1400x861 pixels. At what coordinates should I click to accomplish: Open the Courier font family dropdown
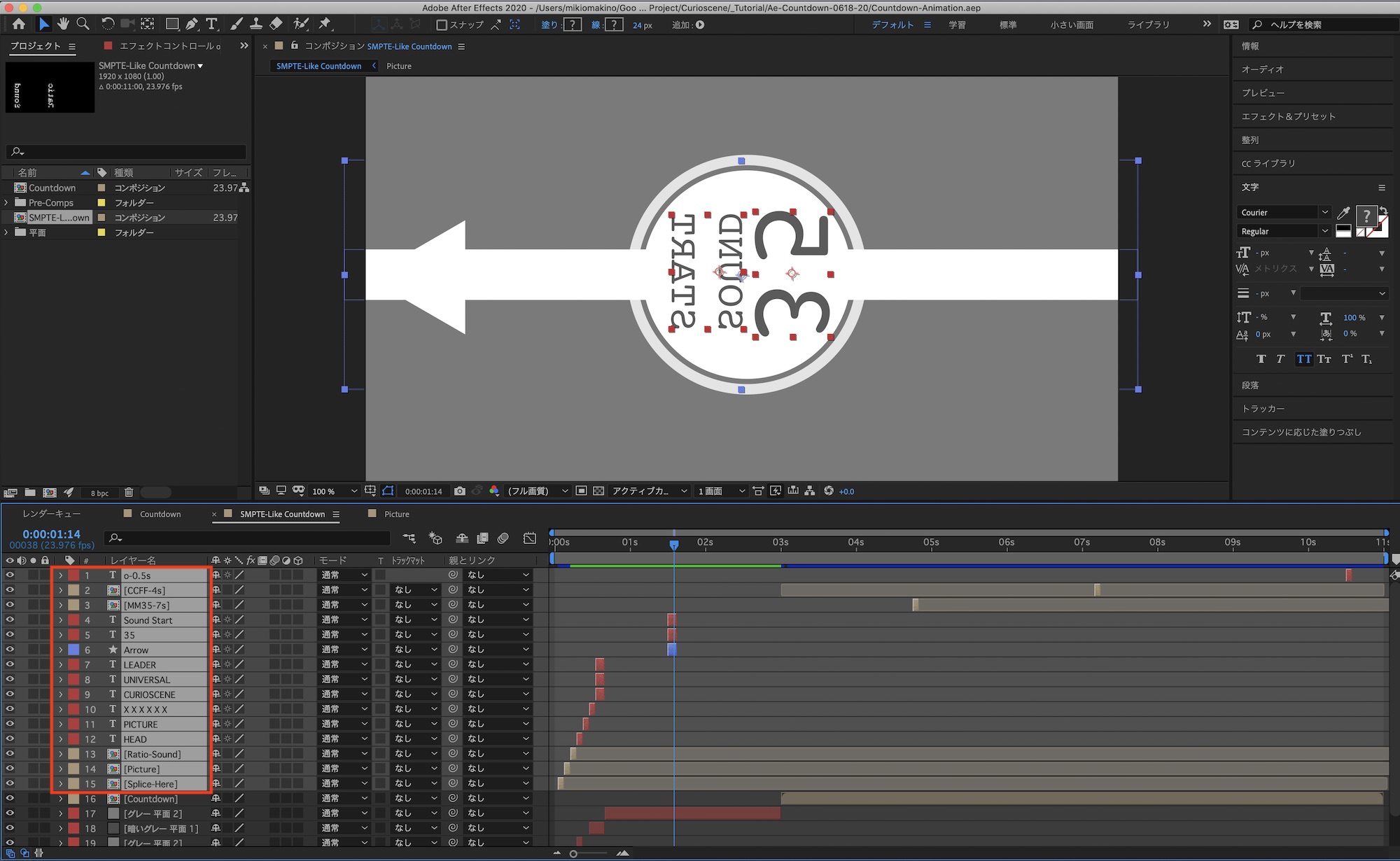[1324, 213]
